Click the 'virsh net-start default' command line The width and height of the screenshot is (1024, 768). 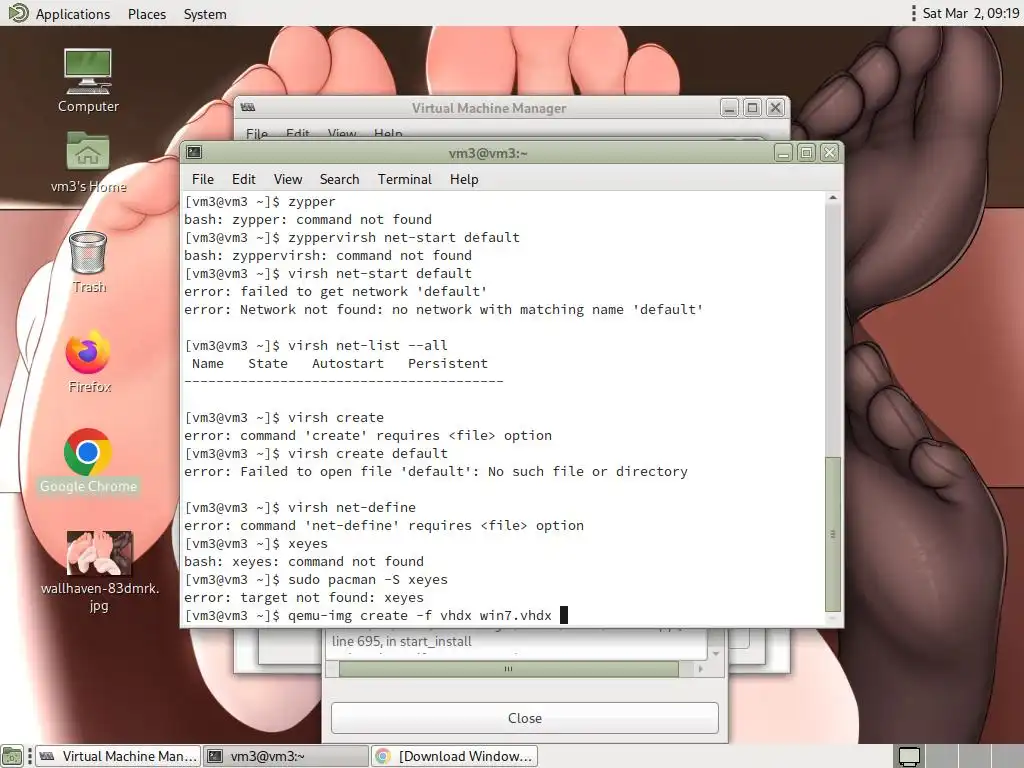[328, 273]
